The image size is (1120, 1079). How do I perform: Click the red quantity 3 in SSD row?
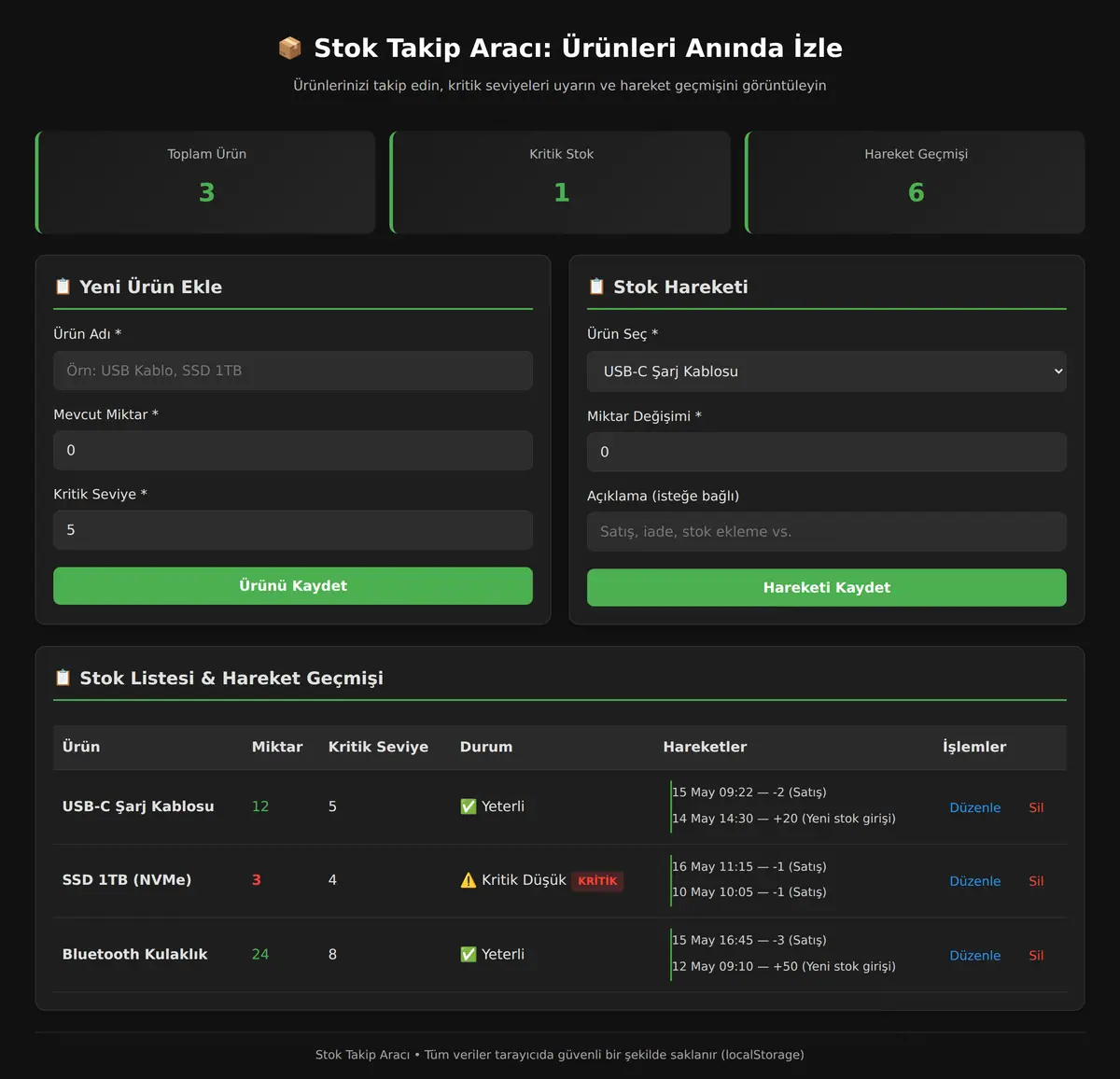pos(257,880)
